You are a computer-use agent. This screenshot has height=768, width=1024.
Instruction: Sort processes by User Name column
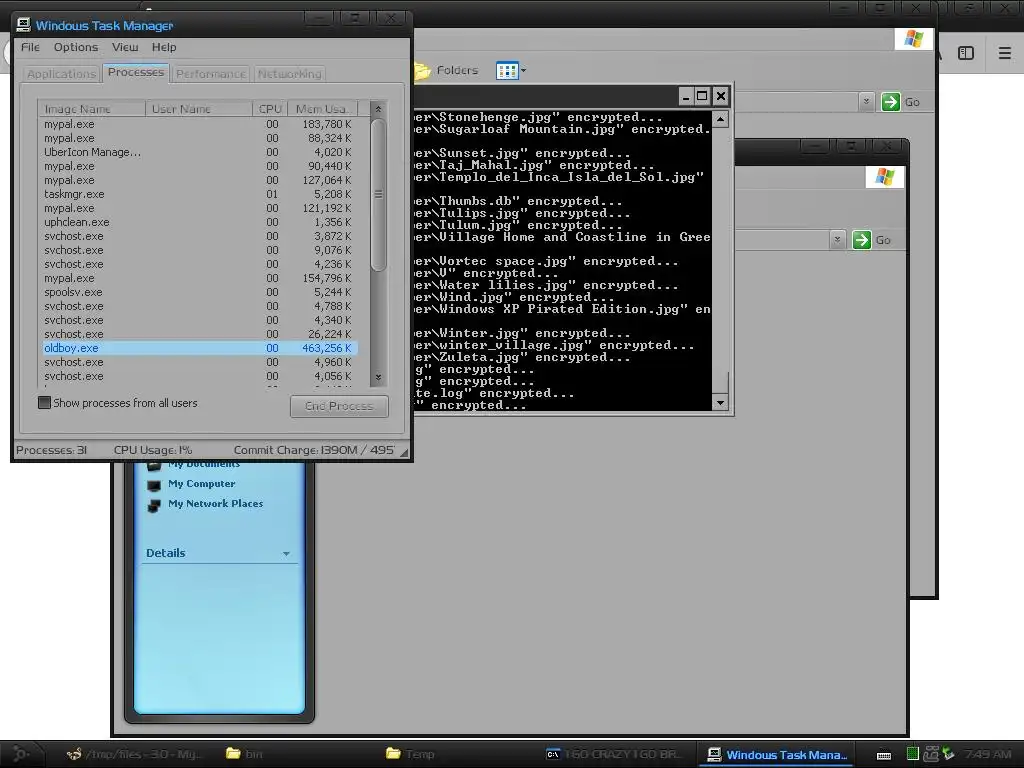click(x=199, y=108)
